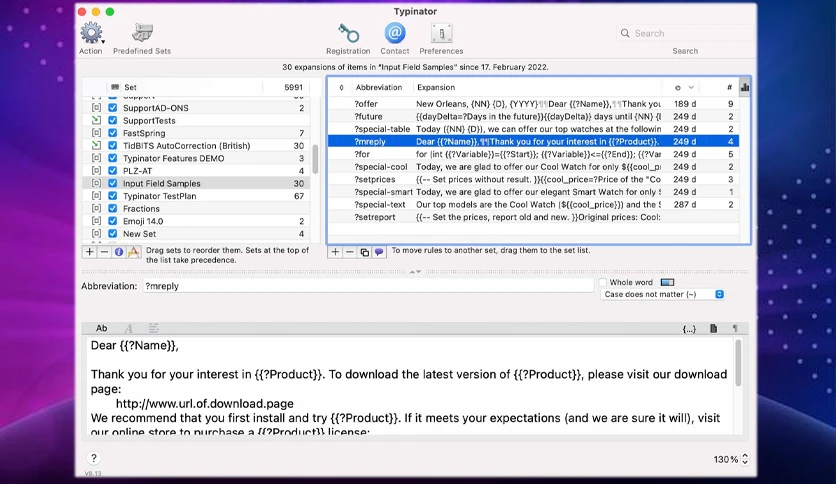
Task: Click the sort chevron in rule header
Action: (x=691, y=87)
